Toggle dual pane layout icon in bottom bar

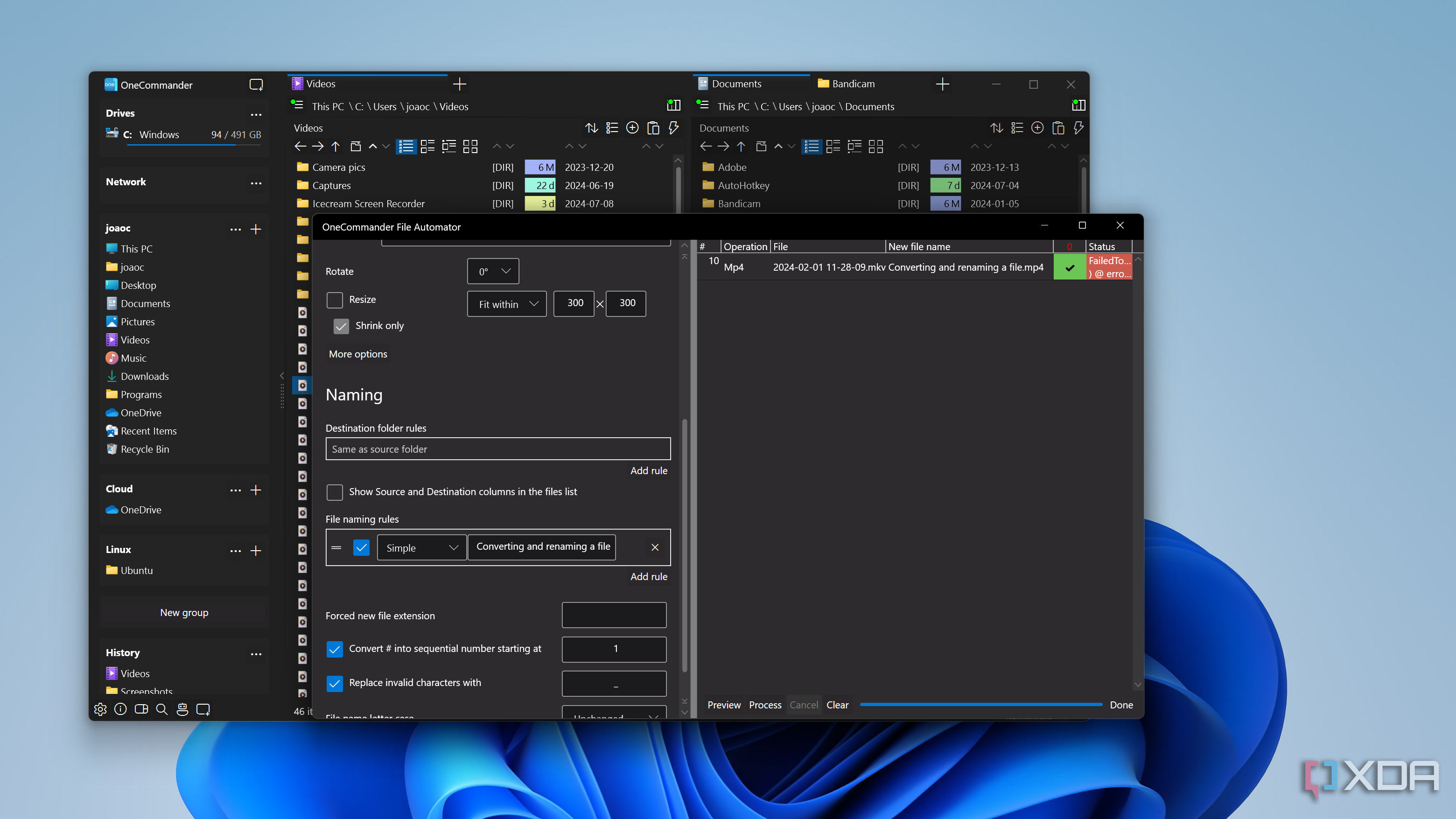point(141,709)
